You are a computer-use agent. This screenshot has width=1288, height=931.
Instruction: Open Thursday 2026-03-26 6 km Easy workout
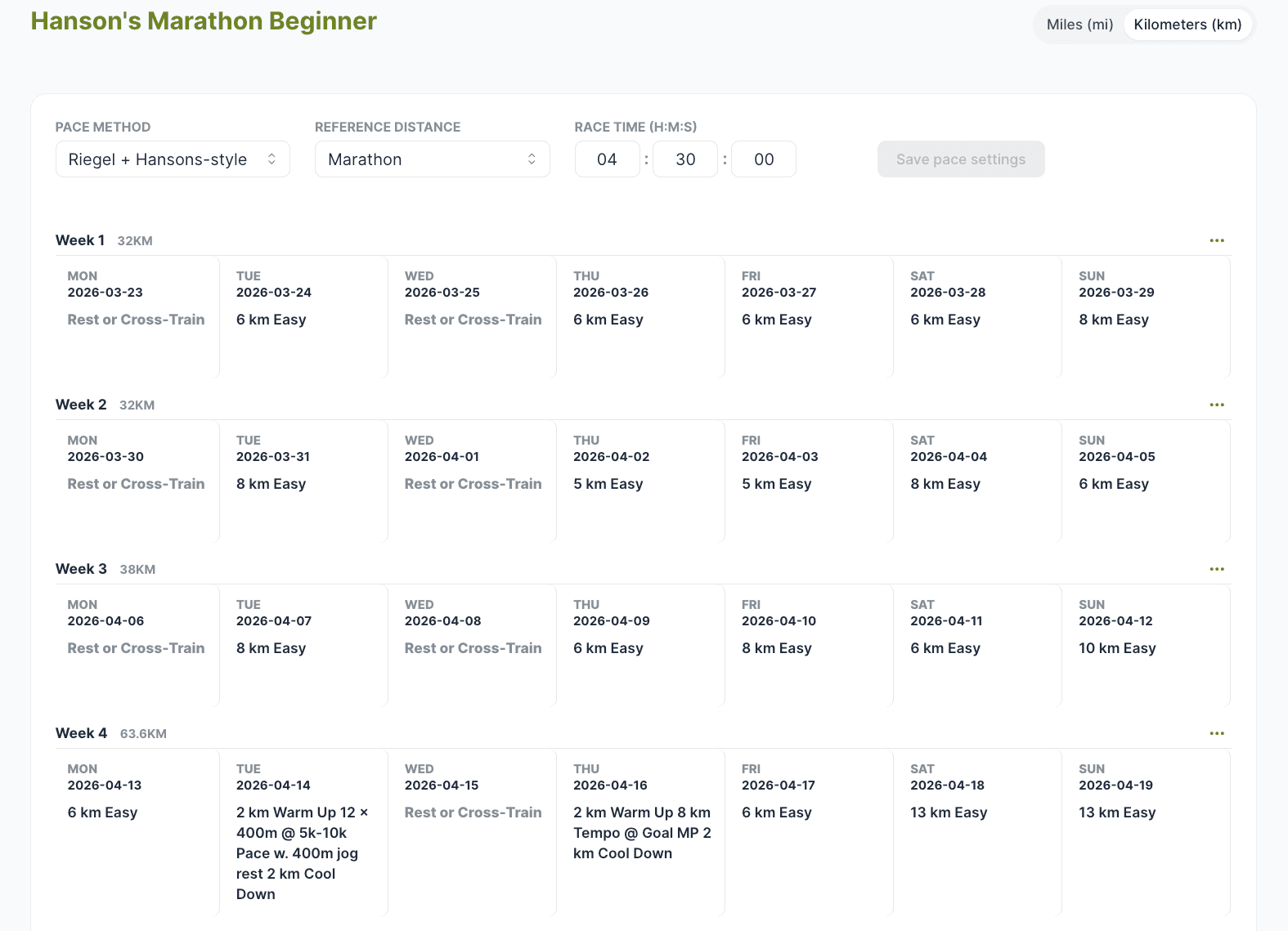(643, 317)
